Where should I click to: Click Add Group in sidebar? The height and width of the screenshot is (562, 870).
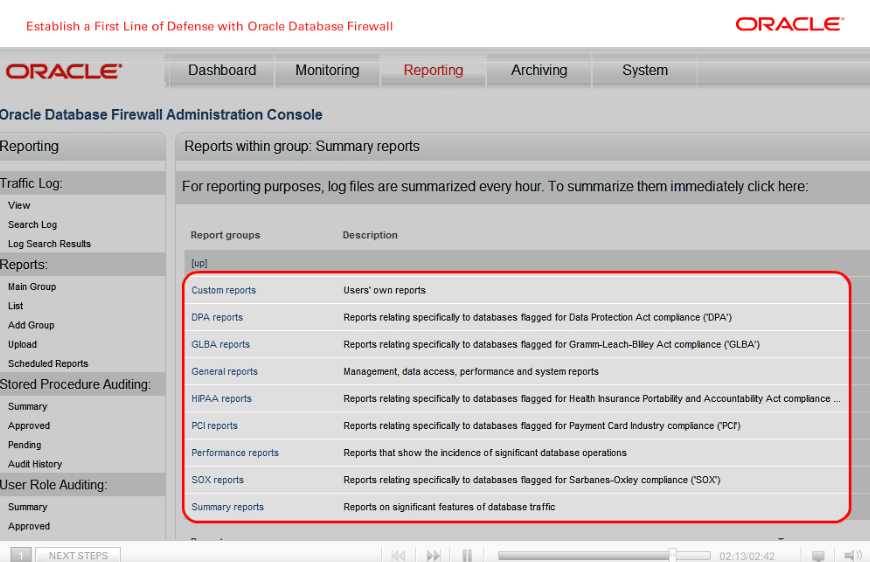tap(31, 325)
